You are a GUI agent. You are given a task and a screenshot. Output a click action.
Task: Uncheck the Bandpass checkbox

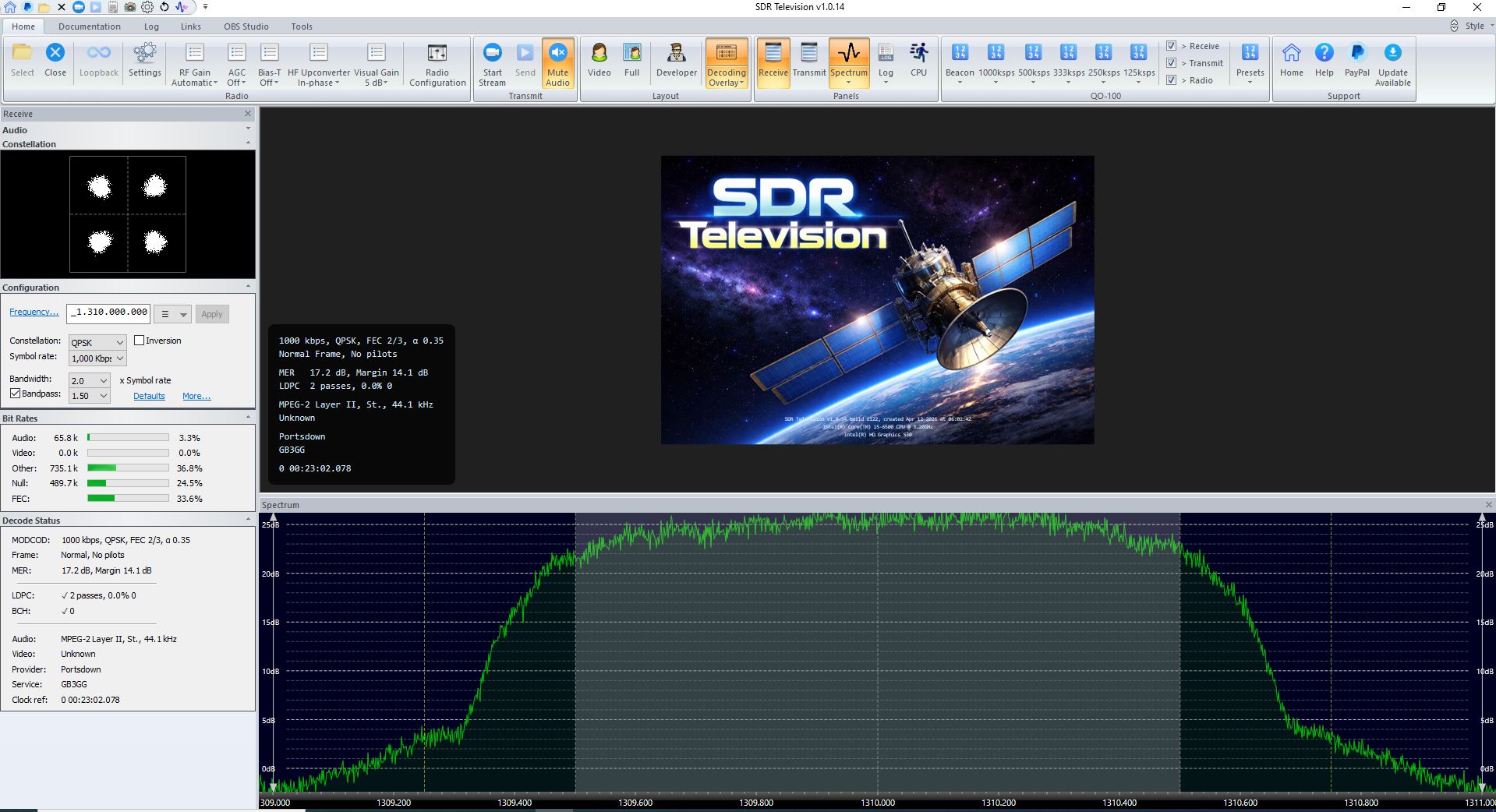(x=15, y=394)
